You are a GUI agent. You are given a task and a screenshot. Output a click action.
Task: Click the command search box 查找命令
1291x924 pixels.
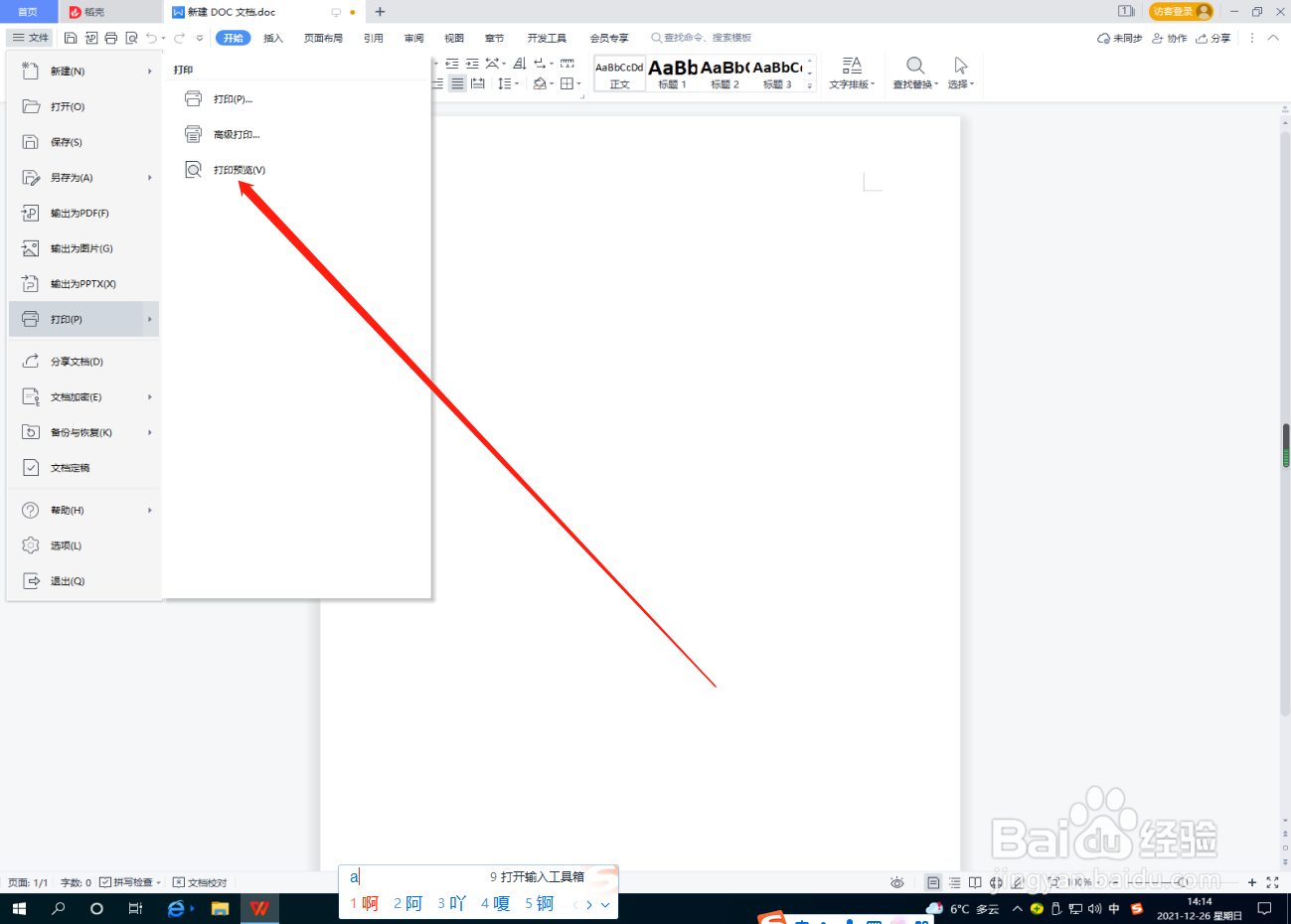702,38
